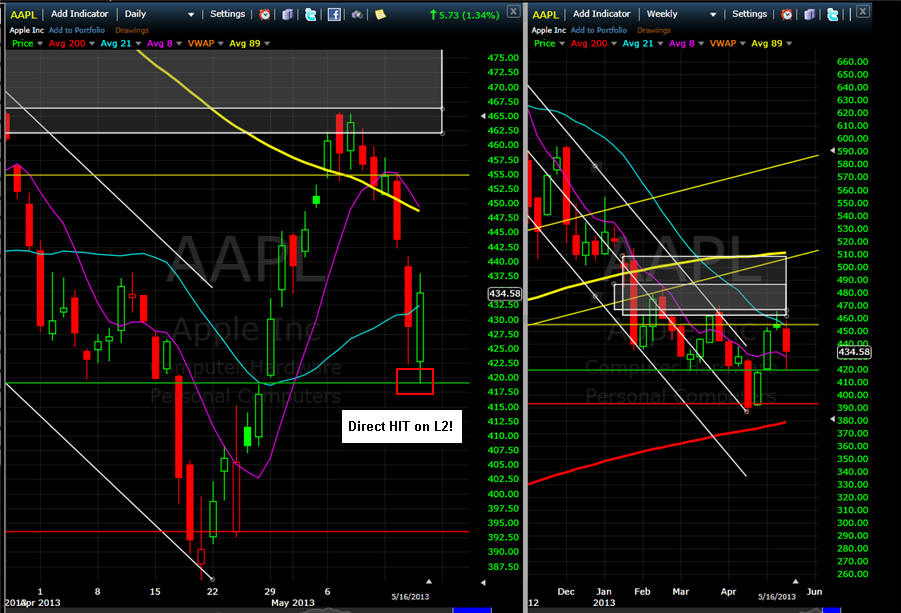Click the 434.58 current price label on Weekly axis

[x=854, y=352]
